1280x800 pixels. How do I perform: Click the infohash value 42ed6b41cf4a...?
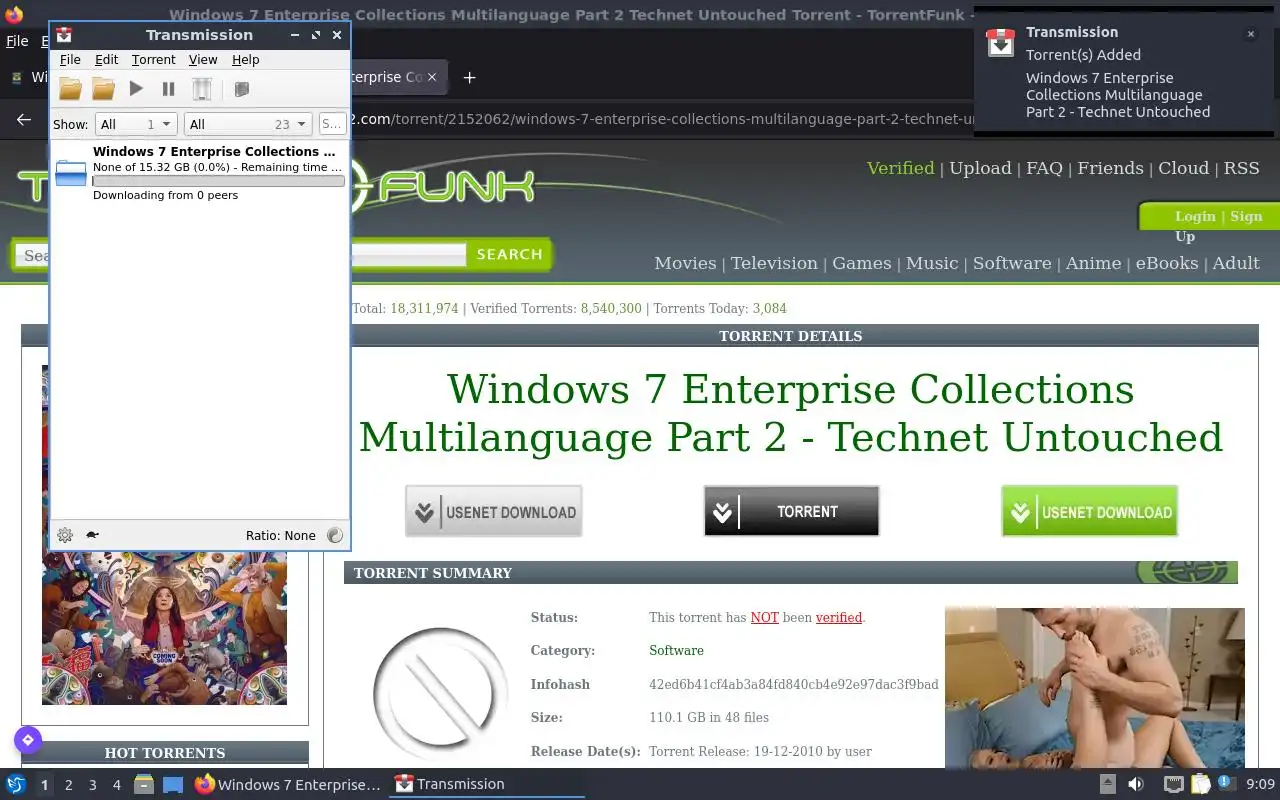click(794, 684)
